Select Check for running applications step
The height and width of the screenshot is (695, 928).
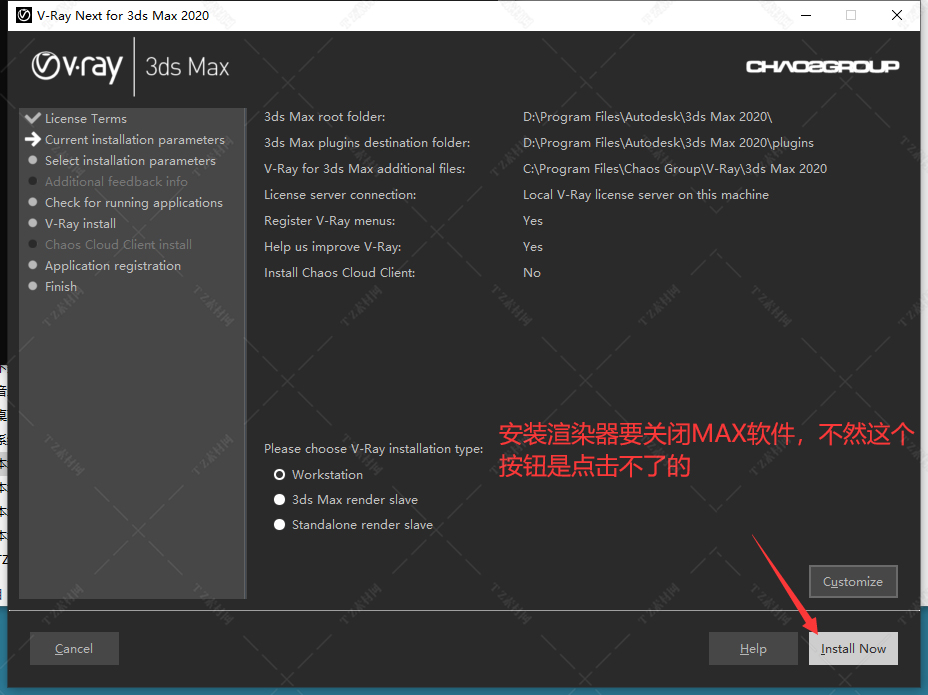pyautogui.click(x=134, y=202)
